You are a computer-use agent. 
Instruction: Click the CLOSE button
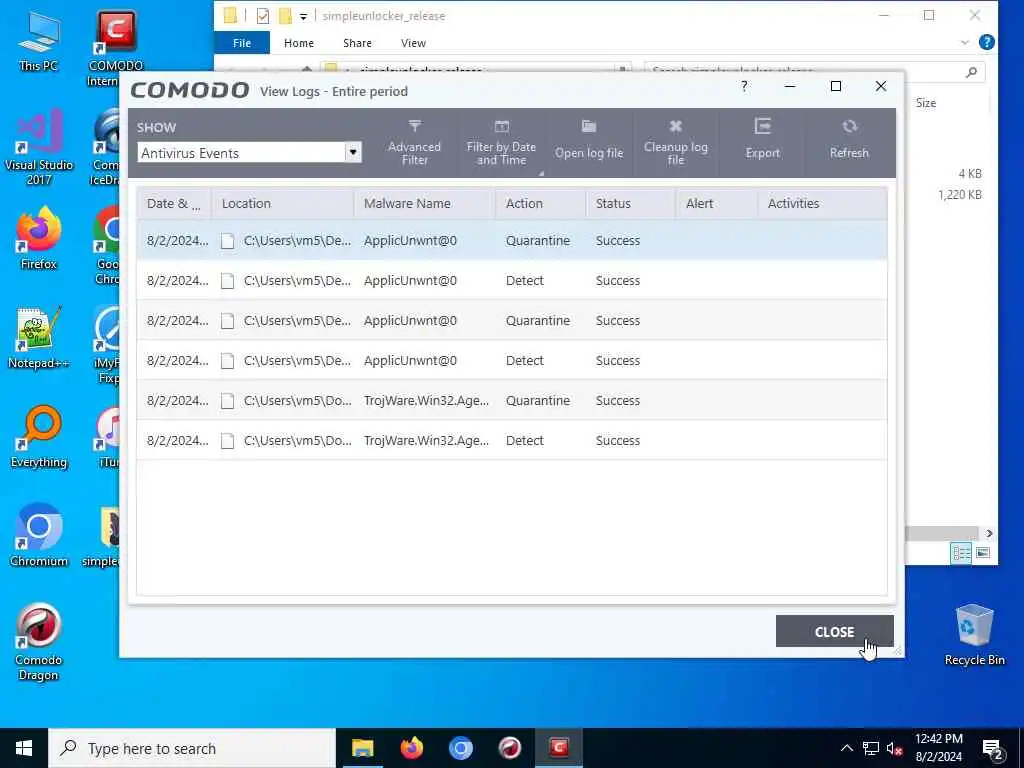point(834,632)
